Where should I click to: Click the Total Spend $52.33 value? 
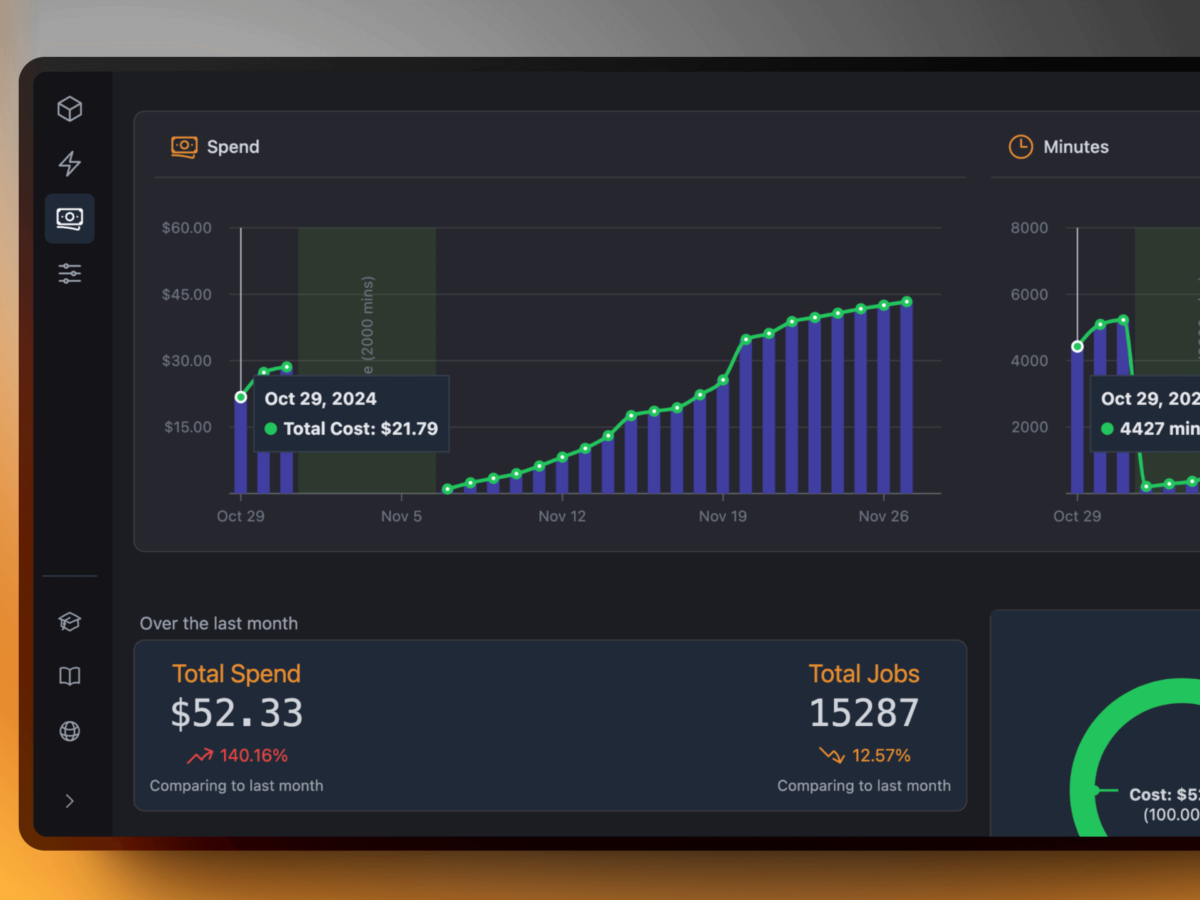click(237, 712)
